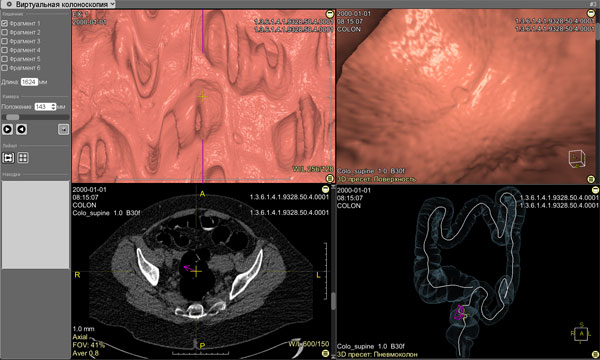Open the bottom-right menu of axial CT view
Image resolution: width=600 pixels, height=360 pixels.
[x=325, y=354]
